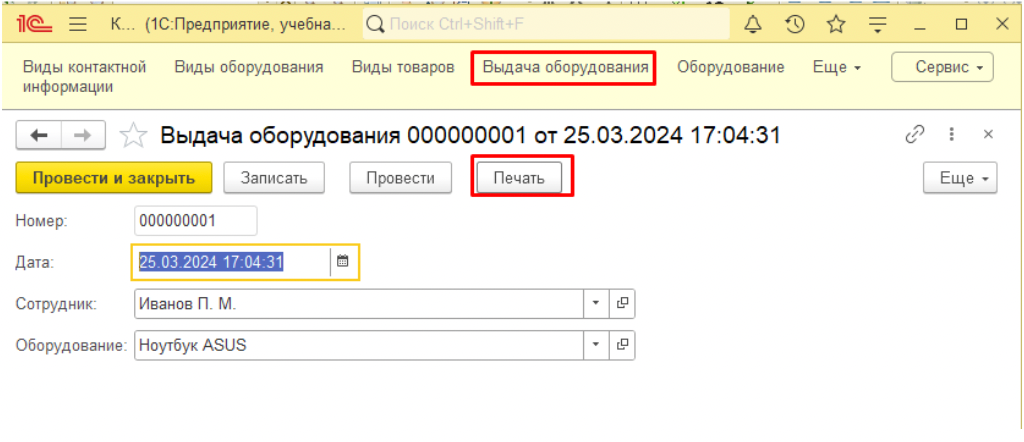Expand Еще menu in section panel
1024x442 pixels.
[837, 67]
